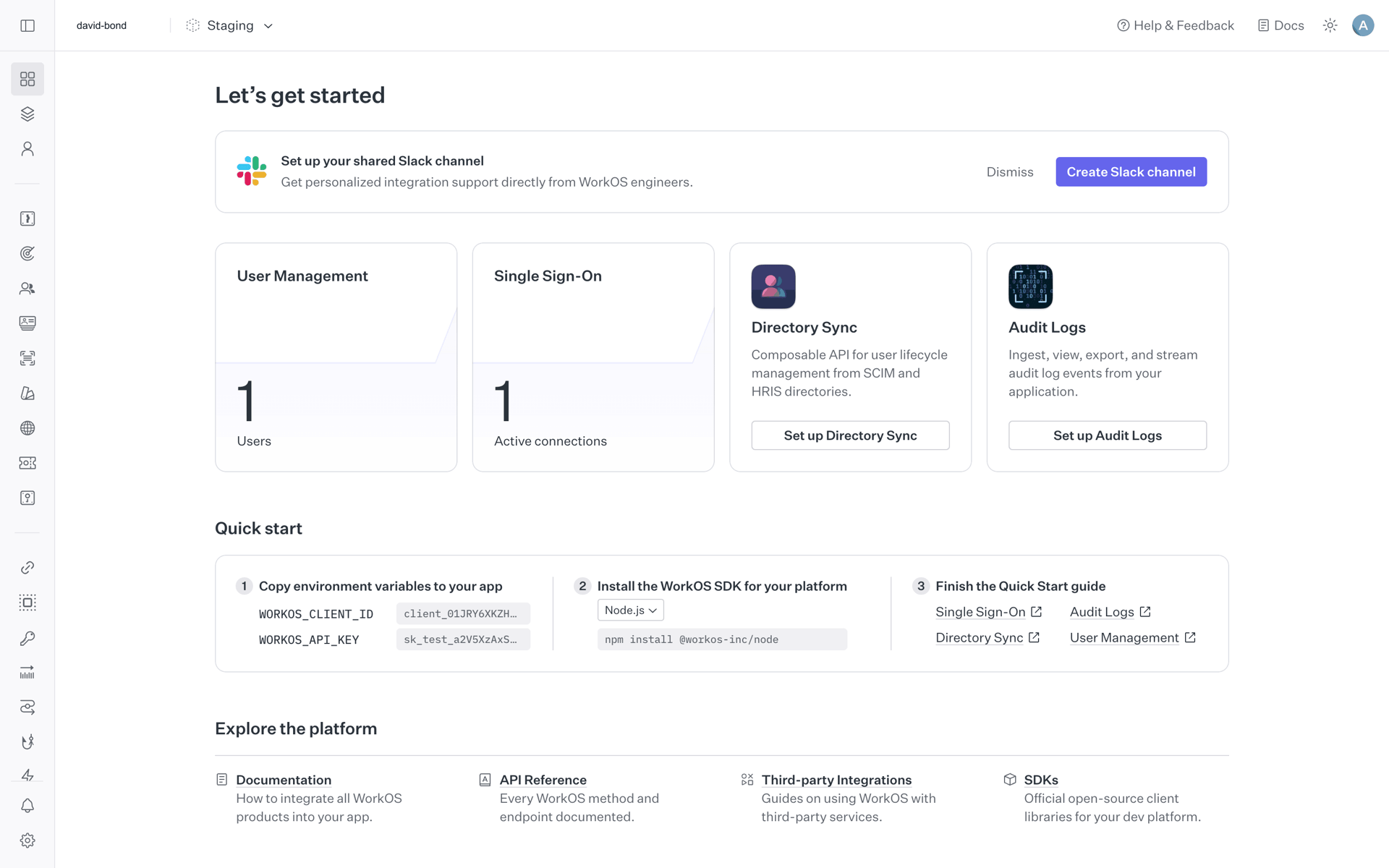Open the overview grid icon in sidebar
Image resolution: width=1389 pixels, height=868 pixels.
(x=27, y=79)
